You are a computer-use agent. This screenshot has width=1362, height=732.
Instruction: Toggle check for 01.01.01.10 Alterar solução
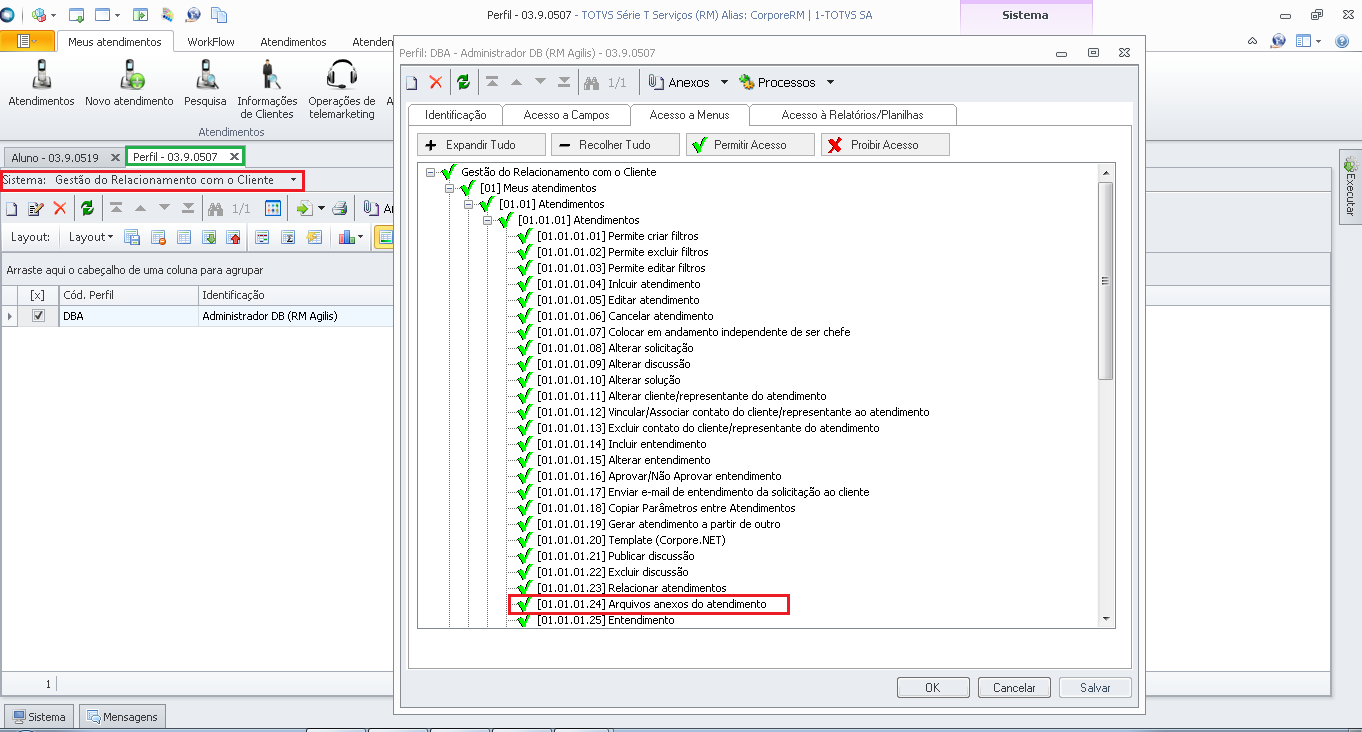(524, 380)
